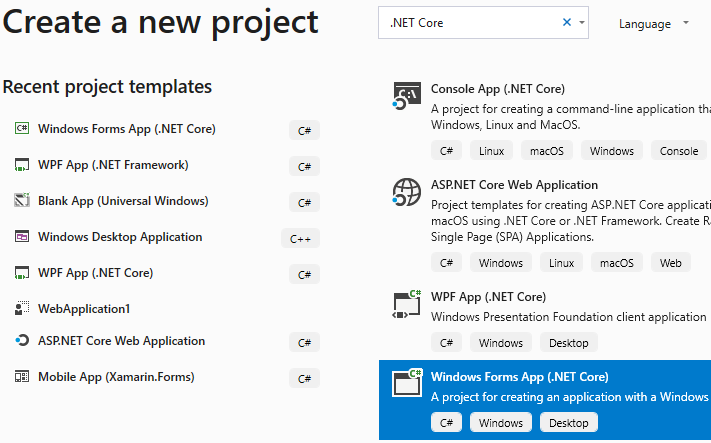Open the Language filter dropdown
The image size is (711, 443).
click(x=654, y=23)
